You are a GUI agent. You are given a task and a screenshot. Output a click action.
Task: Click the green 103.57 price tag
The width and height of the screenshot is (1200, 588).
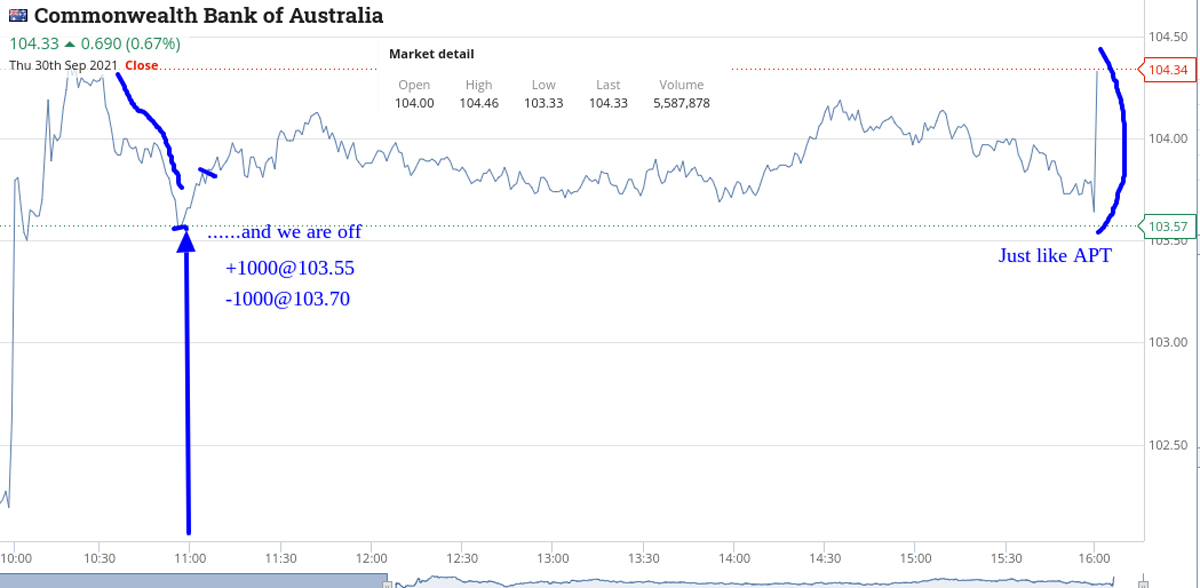tap(1168, 226)
